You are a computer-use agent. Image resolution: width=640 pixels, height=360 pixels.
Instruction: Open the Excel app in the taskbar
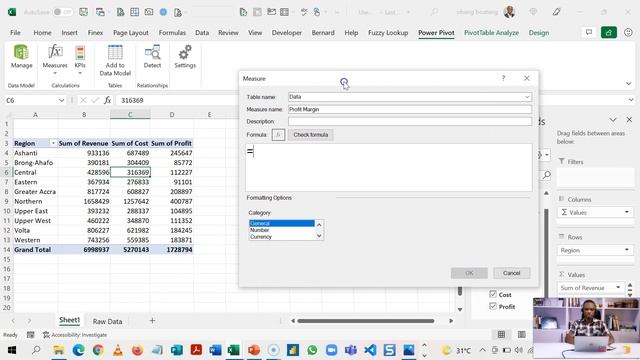(233, 350)
